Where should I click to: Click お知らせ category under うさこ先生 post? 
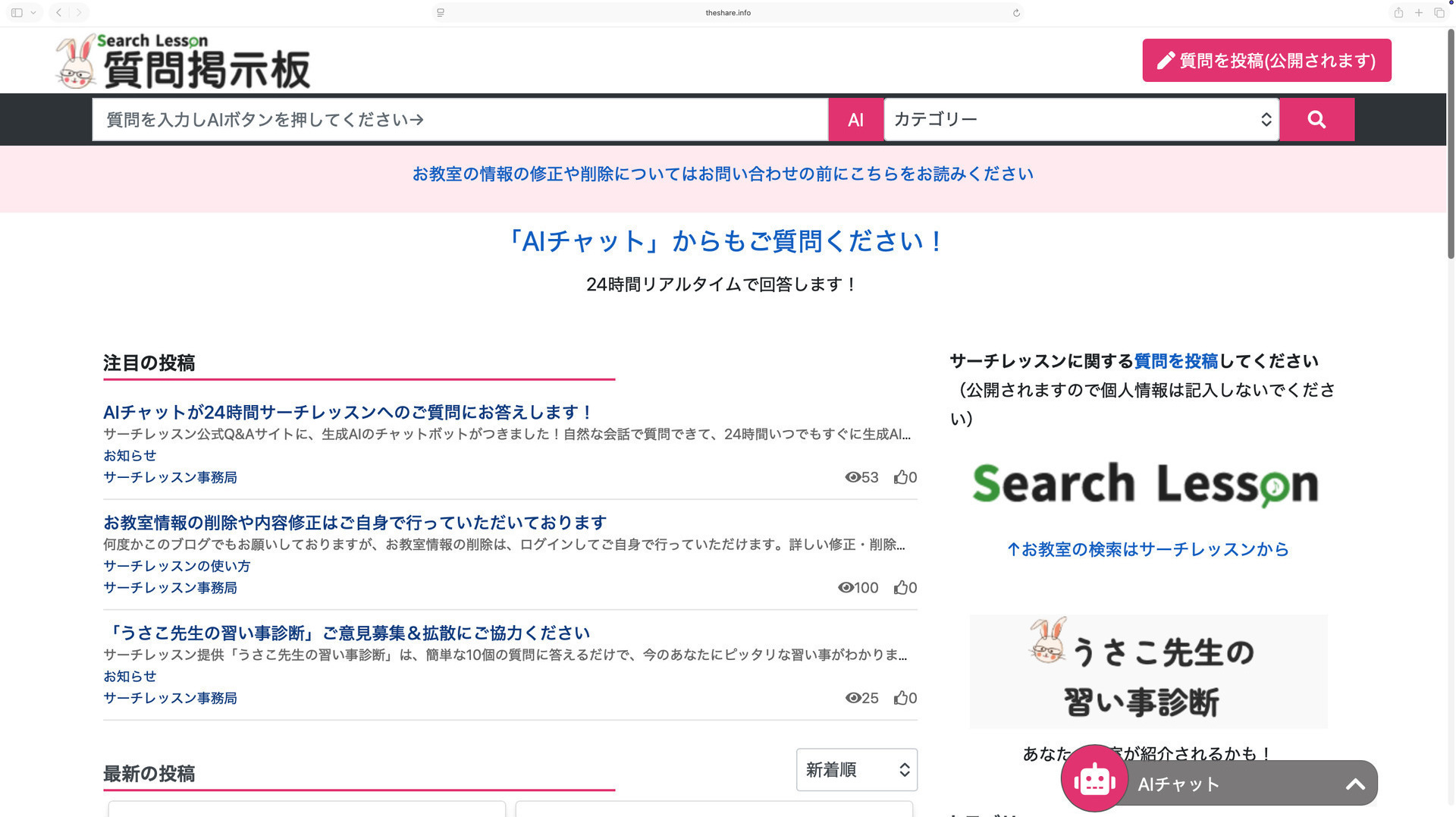click(130, 677)
